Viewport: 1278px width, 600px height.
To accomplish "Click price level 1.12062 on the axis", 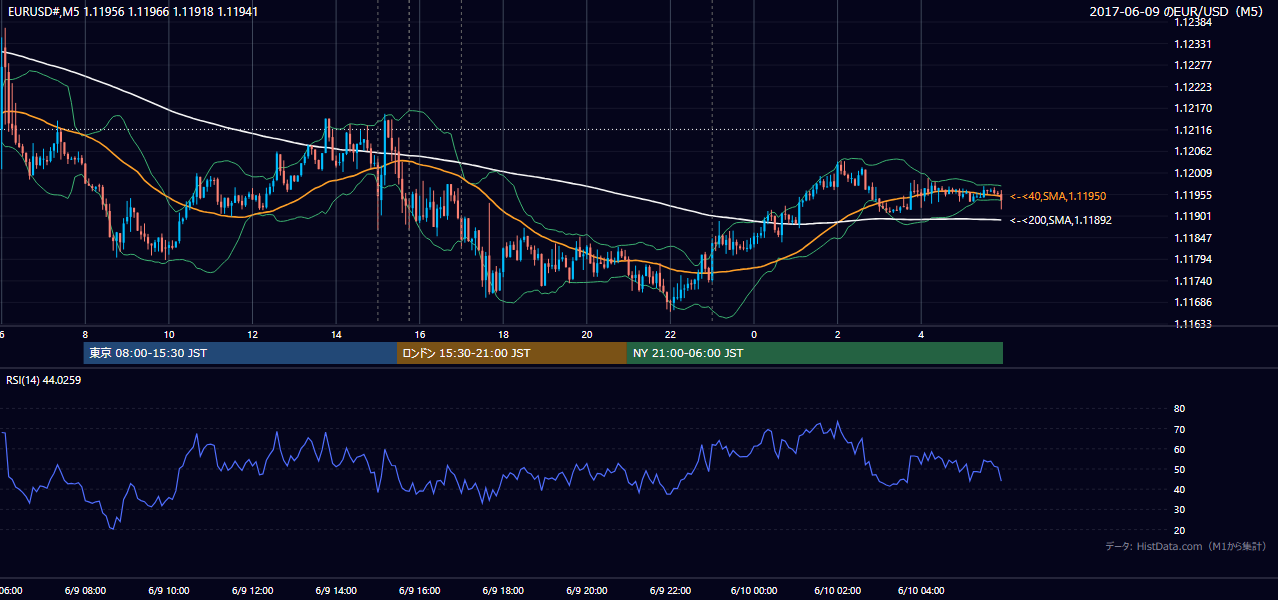I will 1193,151.
